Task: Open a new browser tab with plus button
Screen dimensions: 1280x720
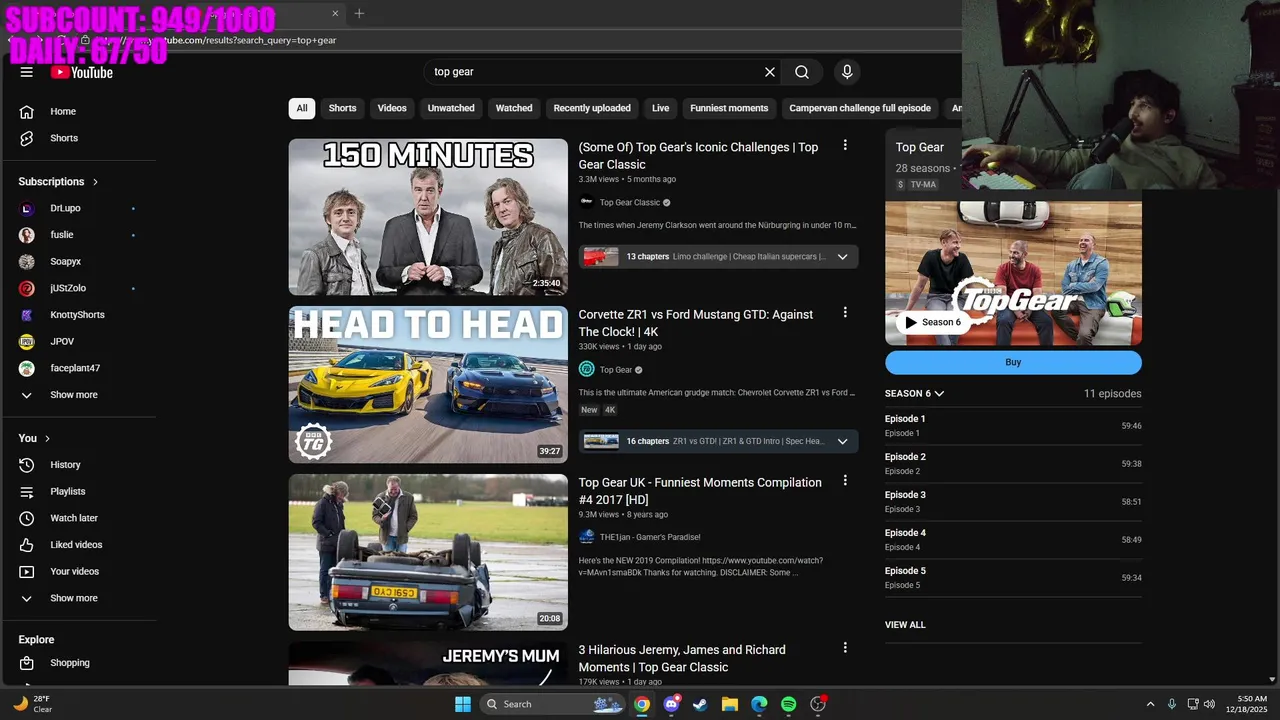Action: (359, 13)
